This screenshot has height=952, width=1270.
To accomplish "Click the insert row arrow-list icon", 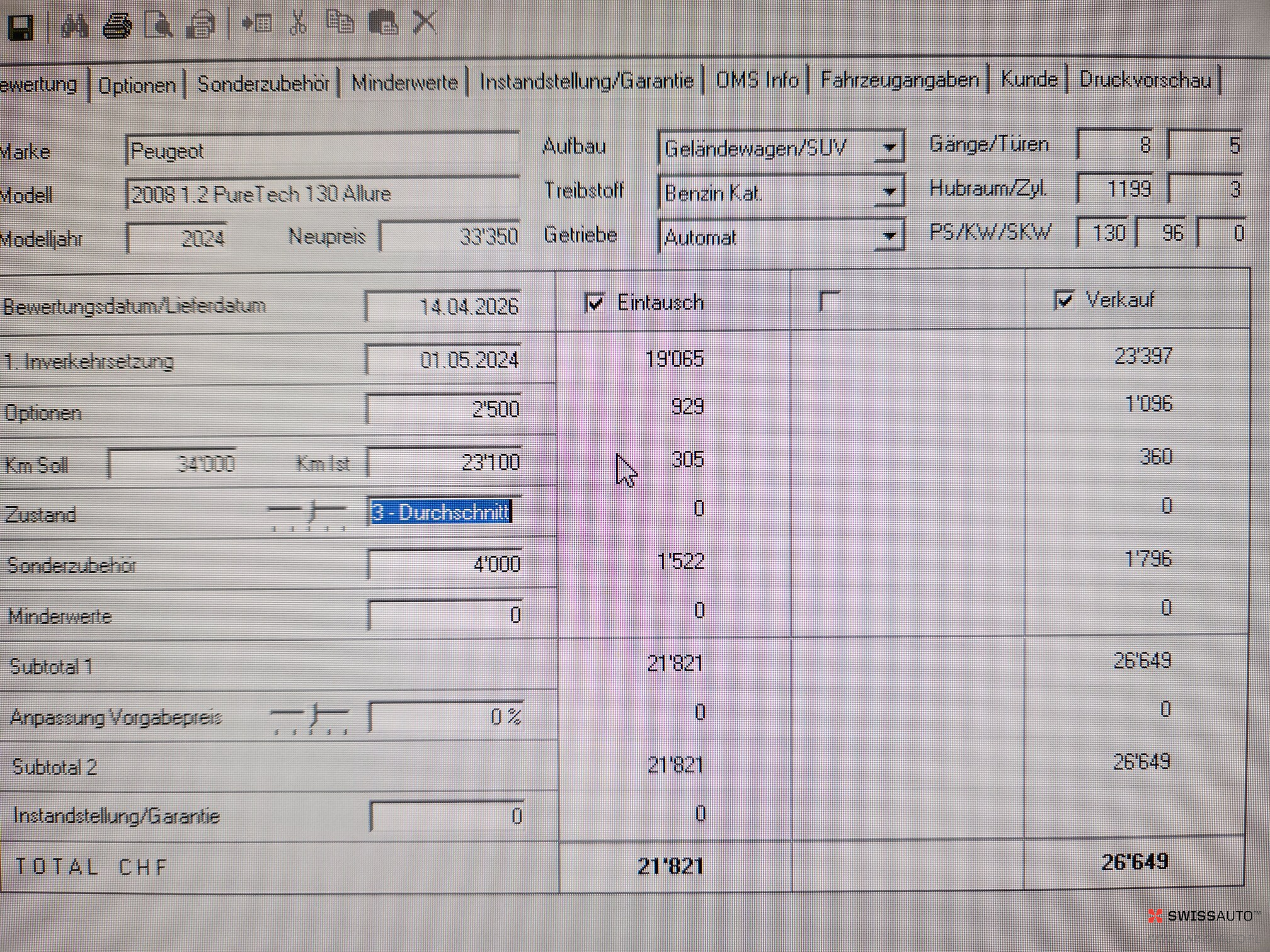I will (256, 24).
